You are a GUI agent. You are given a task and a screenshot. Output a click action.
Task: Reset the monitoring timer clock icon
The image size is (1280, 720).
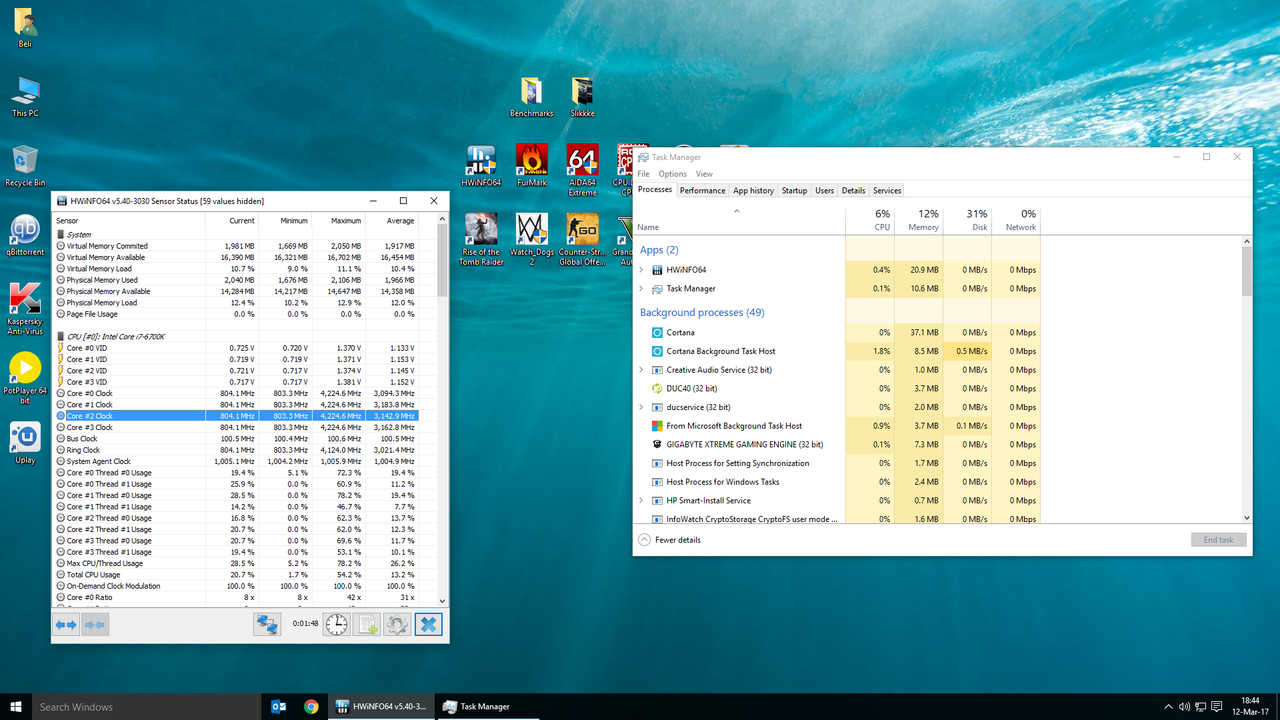pos(335,624)
